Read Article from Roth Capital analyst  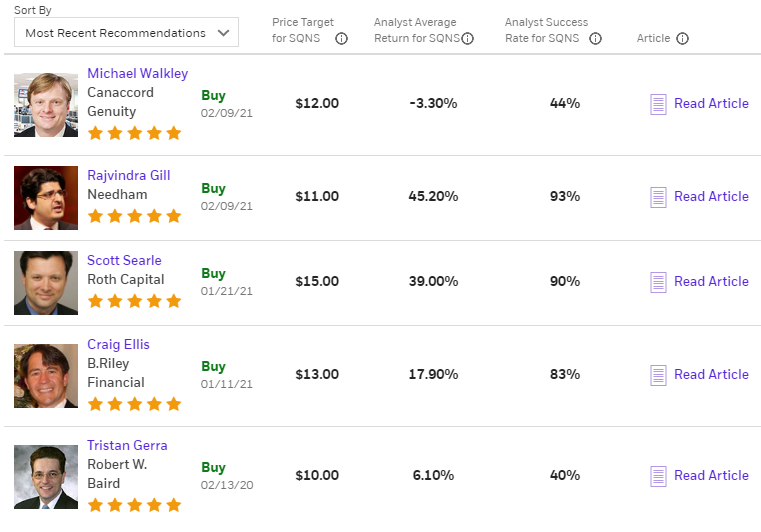click(x=711, y=282)
